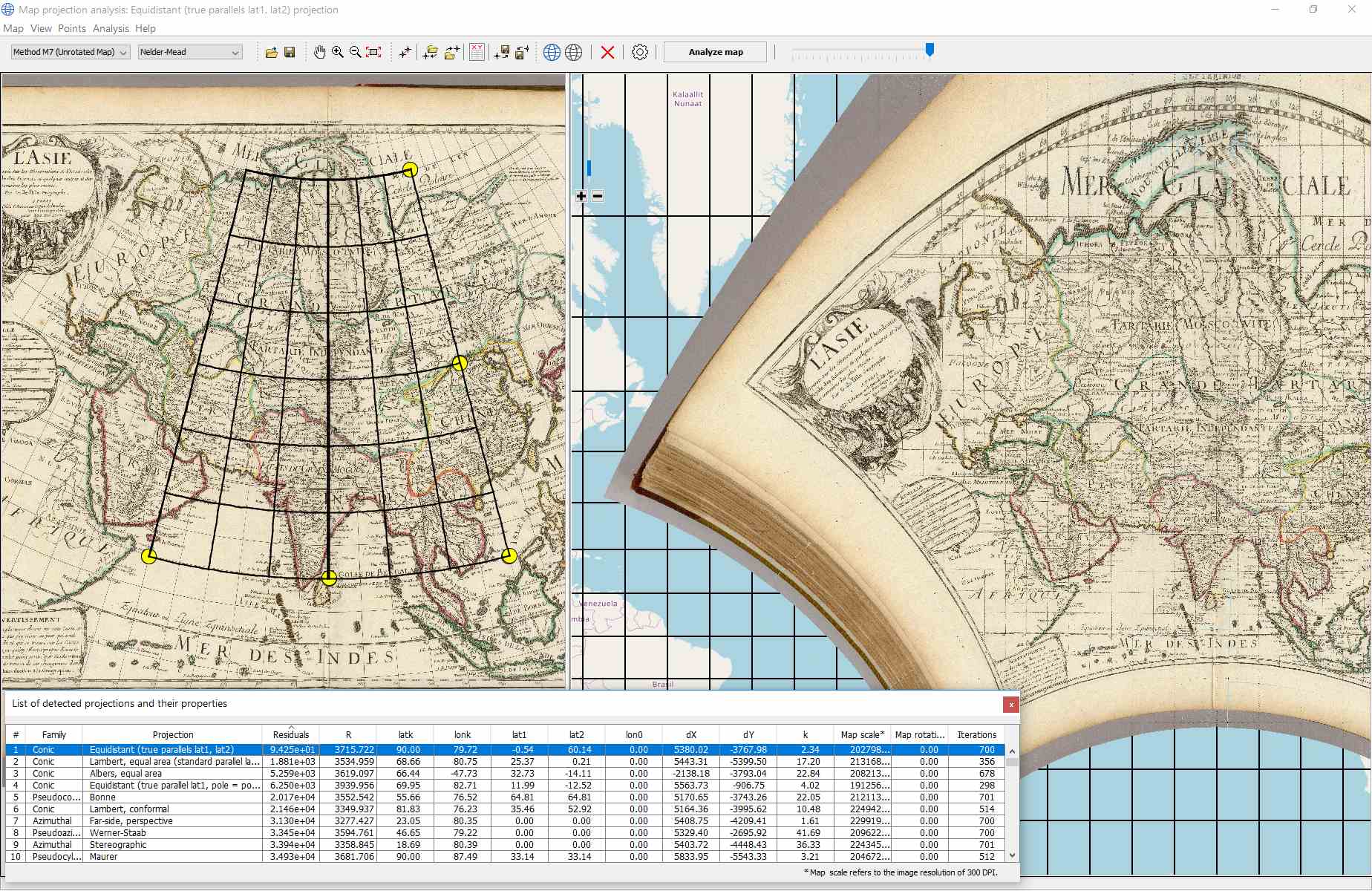
Task: Click save test points icon
Action: coord(502,52)
